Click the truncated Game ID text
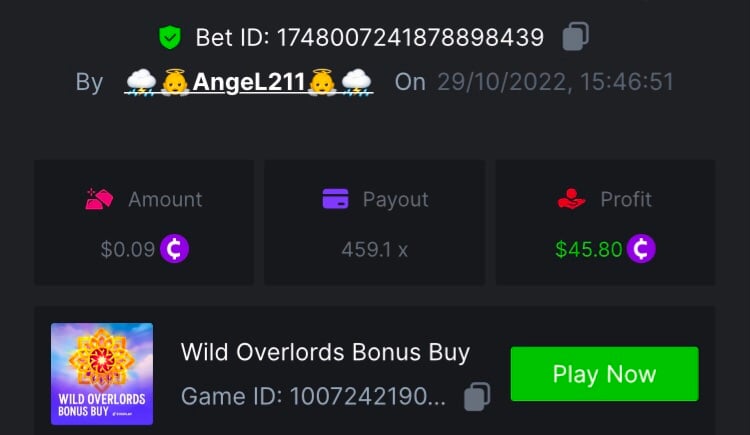Screen dimensions: 750x435 (x=313, y=397)
